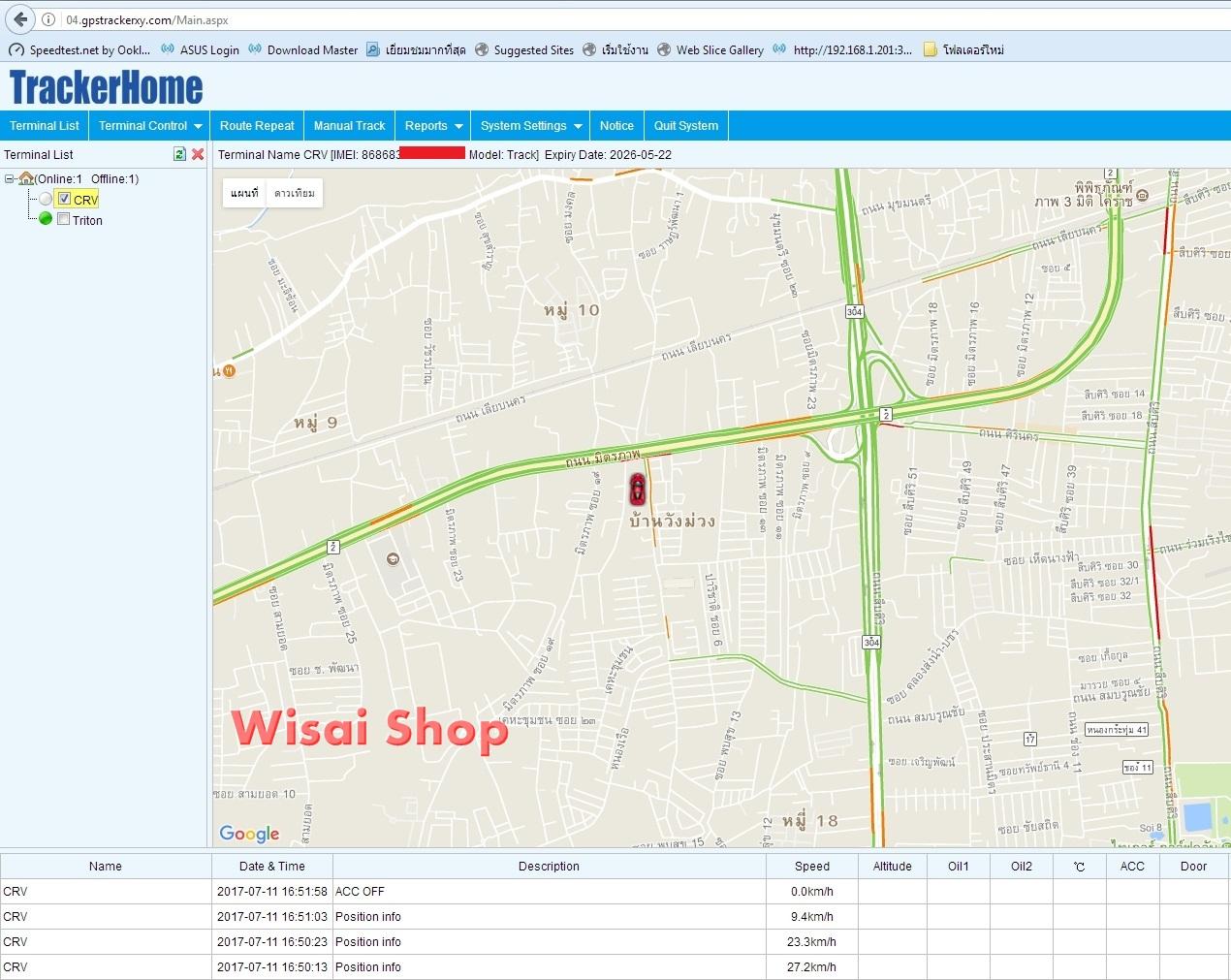Select the 2017-07-11 16:50:13 timestamp cell
The width and height of the screenshot is (1231, 980).
point(272,967)
